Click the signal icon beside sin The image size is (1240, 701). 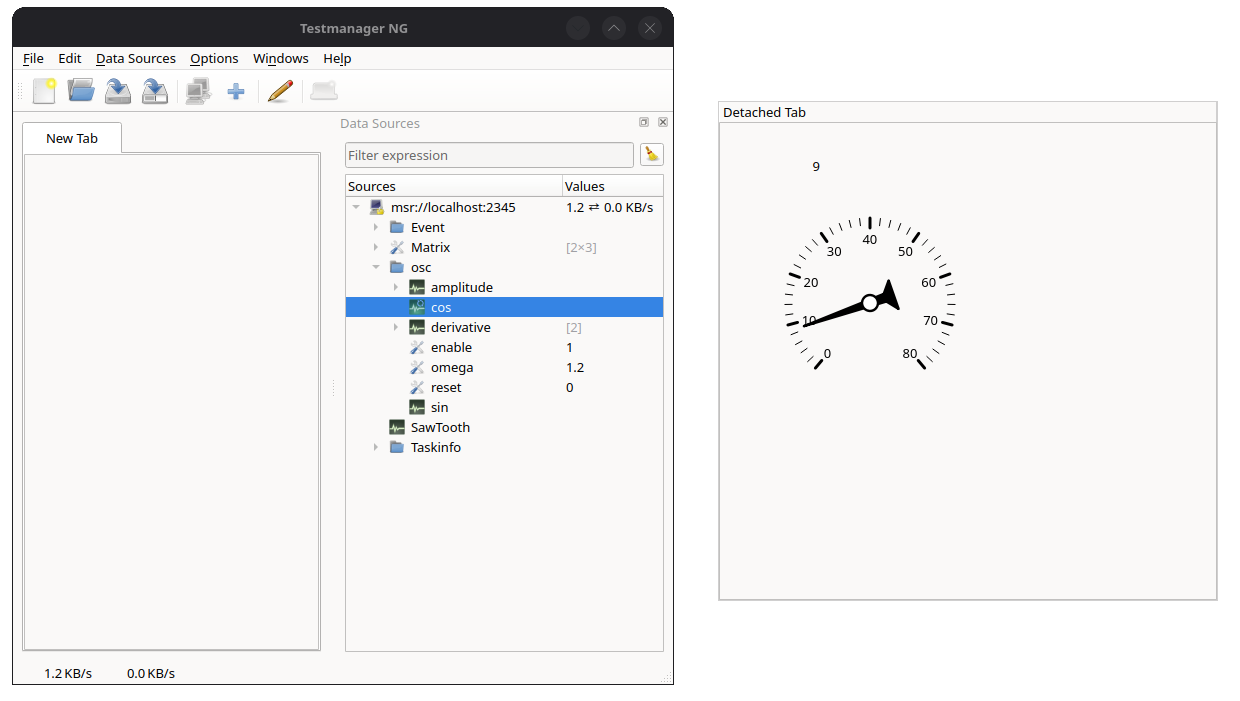pyautogui.click(x=417, y=407)
